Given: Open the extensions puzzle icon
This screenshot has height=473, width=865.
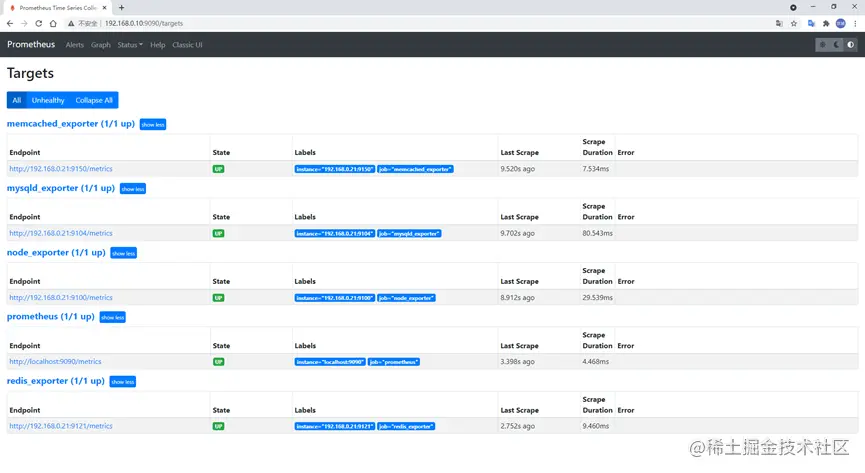Looking at the screenshot, I should 826,23.
